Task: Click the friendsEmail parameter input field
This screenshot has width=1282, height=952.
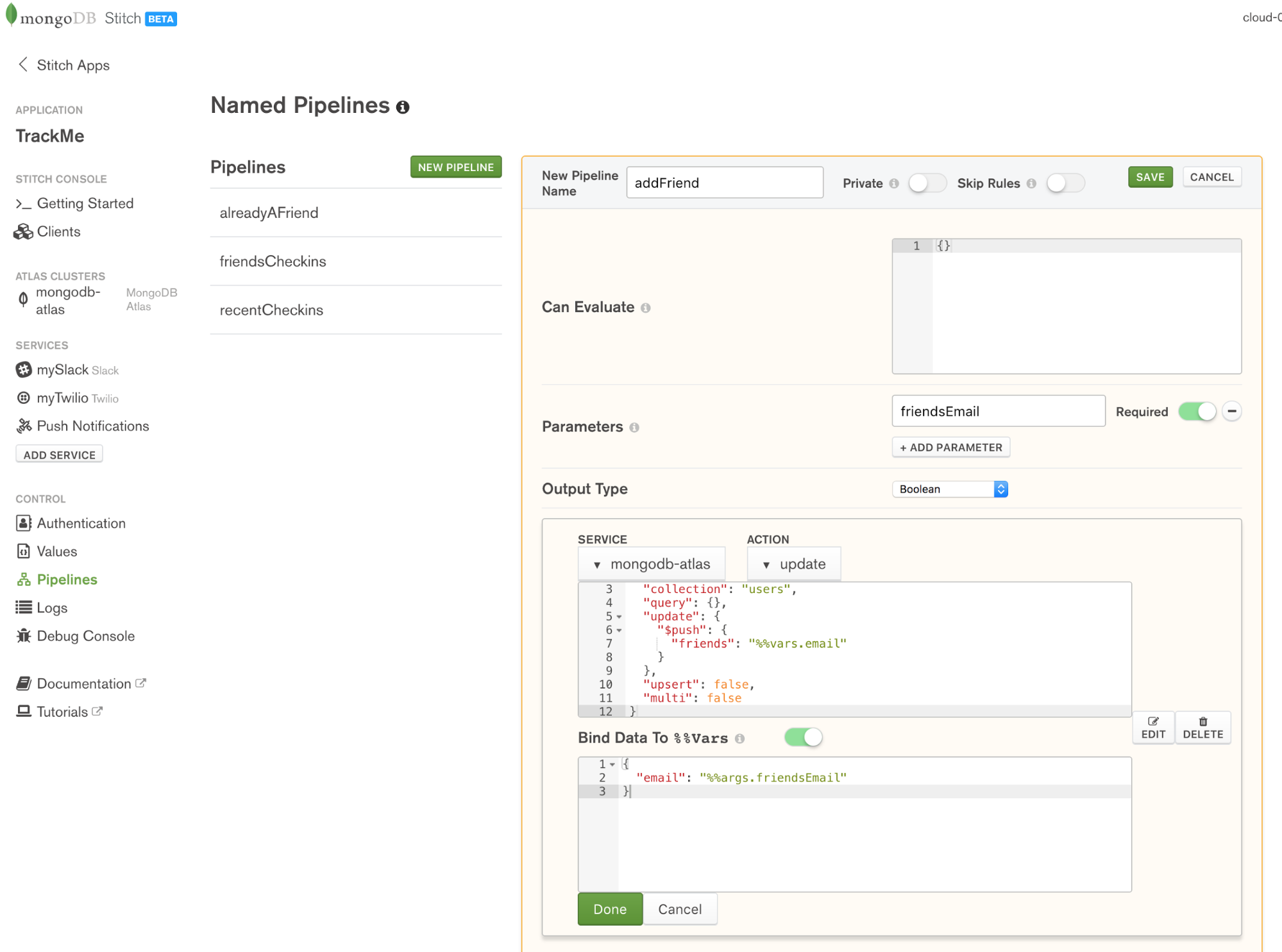Action: [x=998, y=411]
